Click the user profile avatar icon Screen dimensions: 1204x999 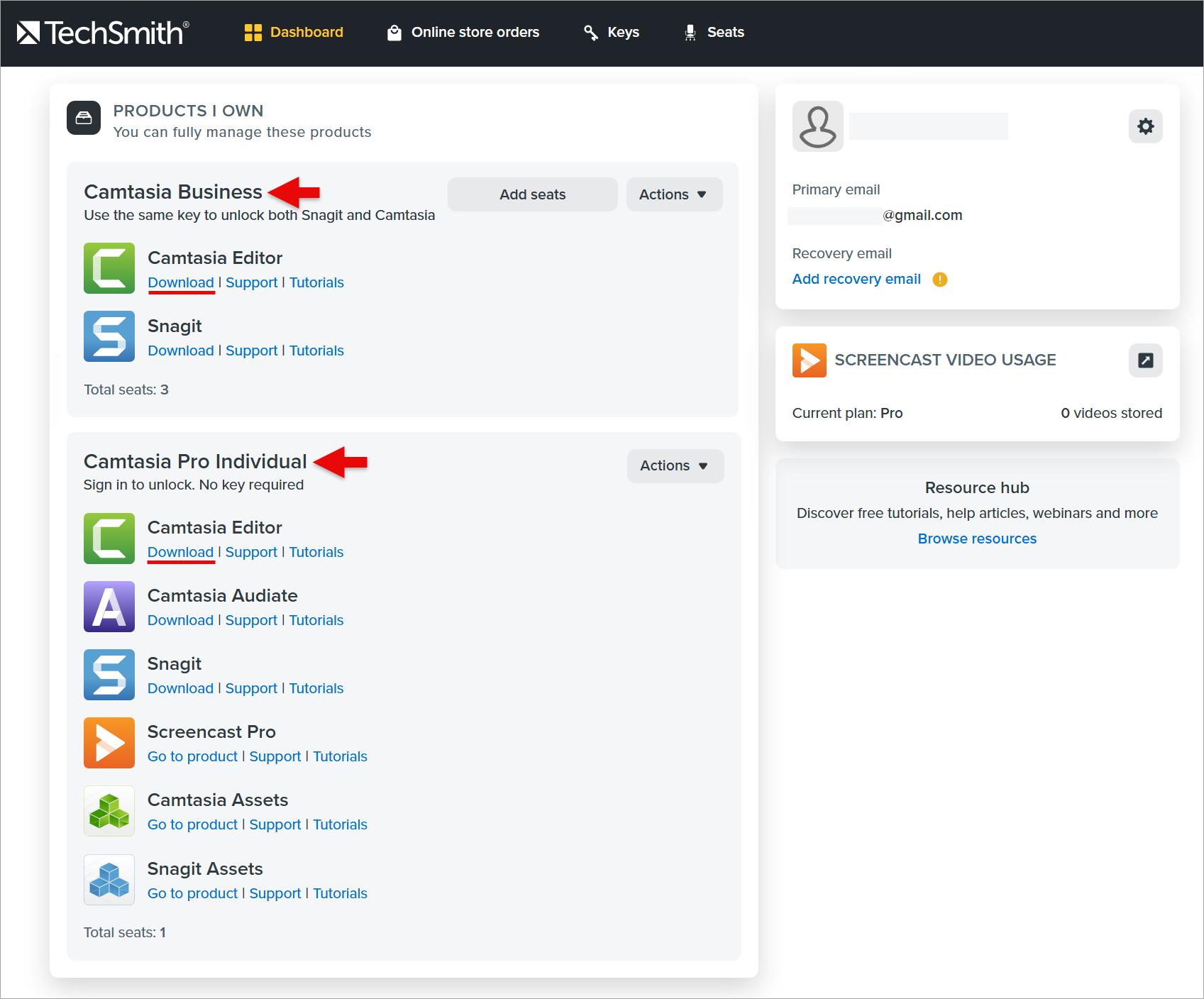(x=817, y=126)
